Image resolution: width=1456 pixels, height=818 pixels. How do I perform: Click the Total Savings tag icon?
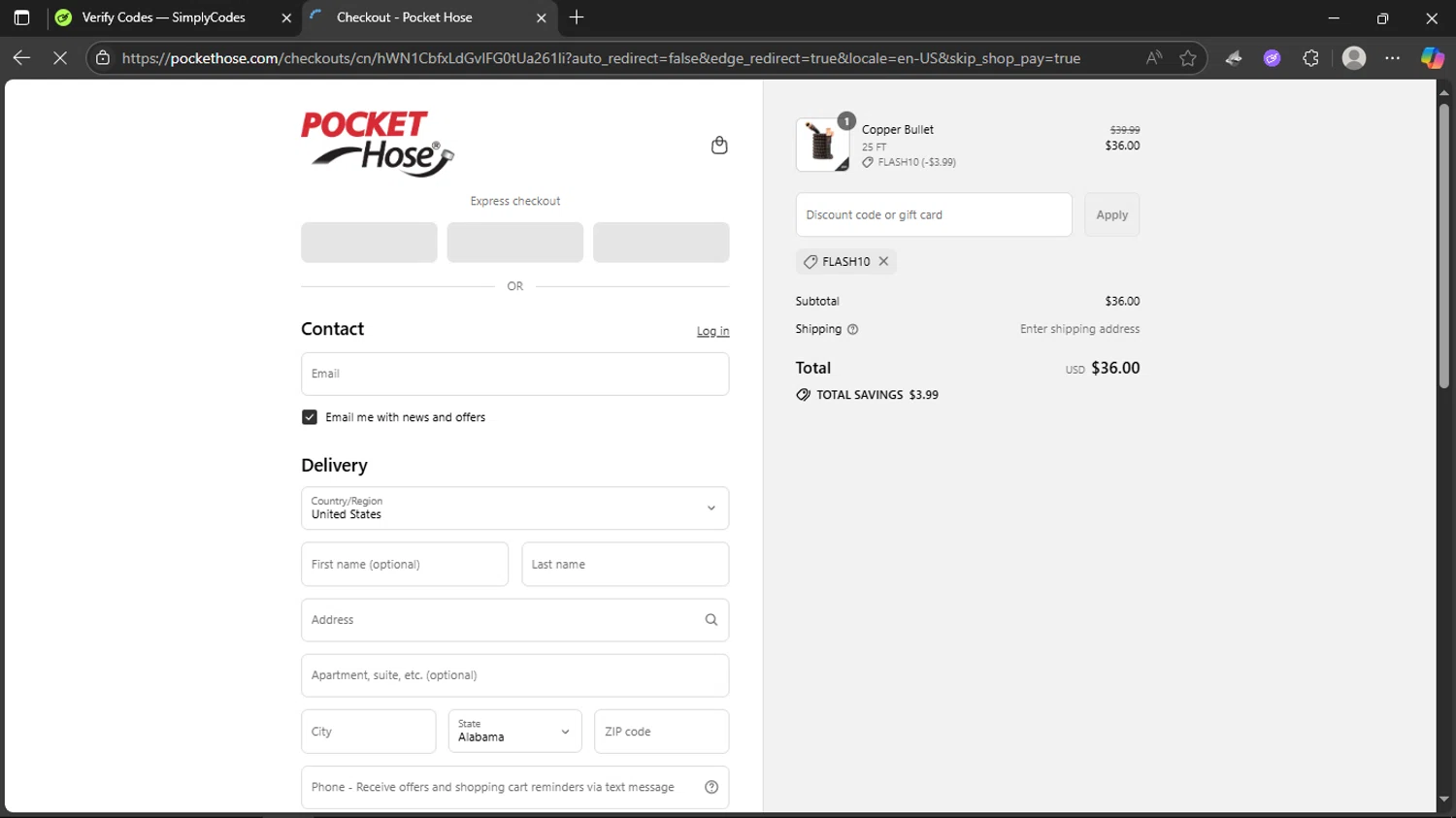(803, 395)
